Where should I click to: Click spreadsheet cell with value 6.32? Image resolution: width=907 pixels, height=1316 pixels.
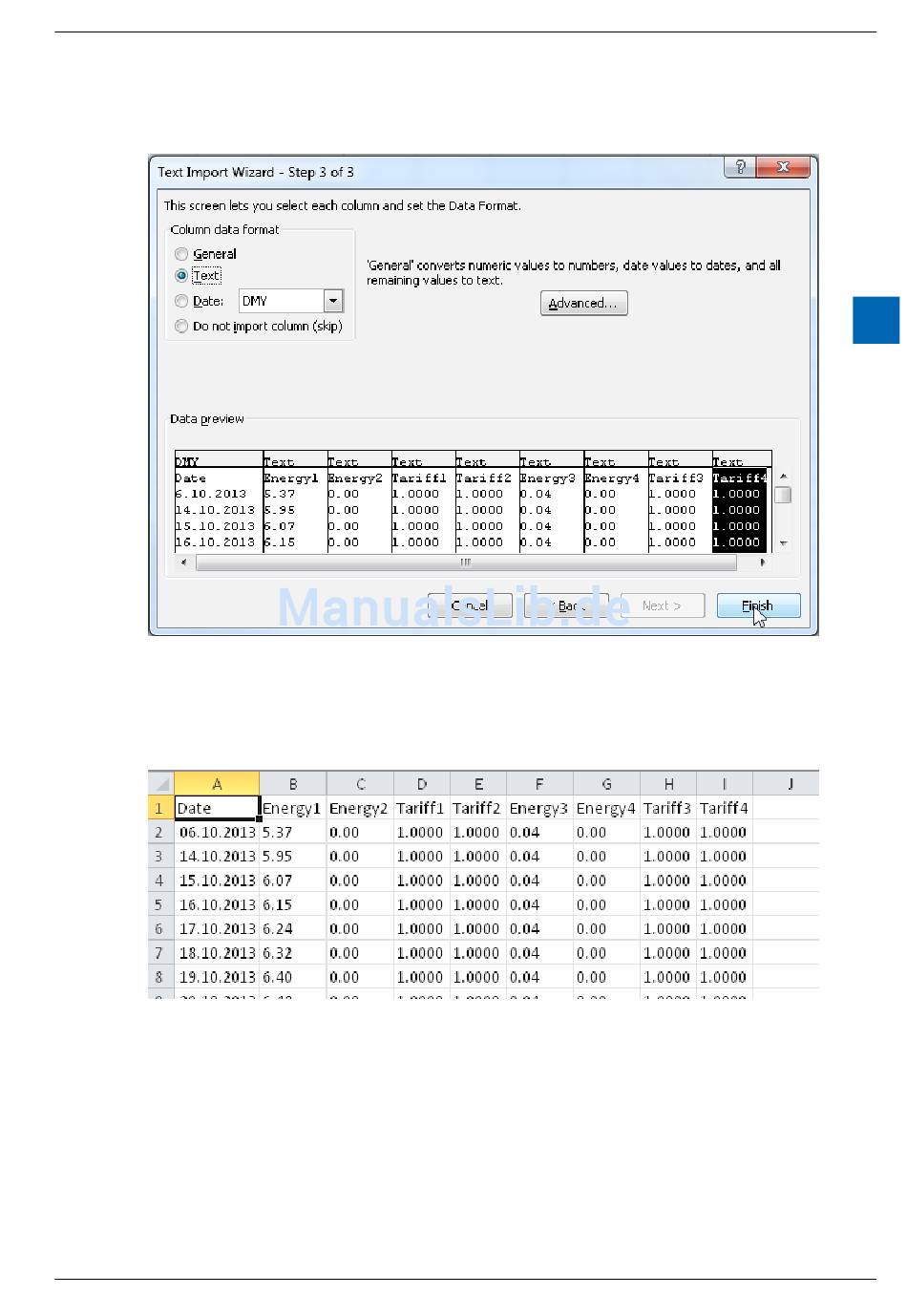point(293,953)
